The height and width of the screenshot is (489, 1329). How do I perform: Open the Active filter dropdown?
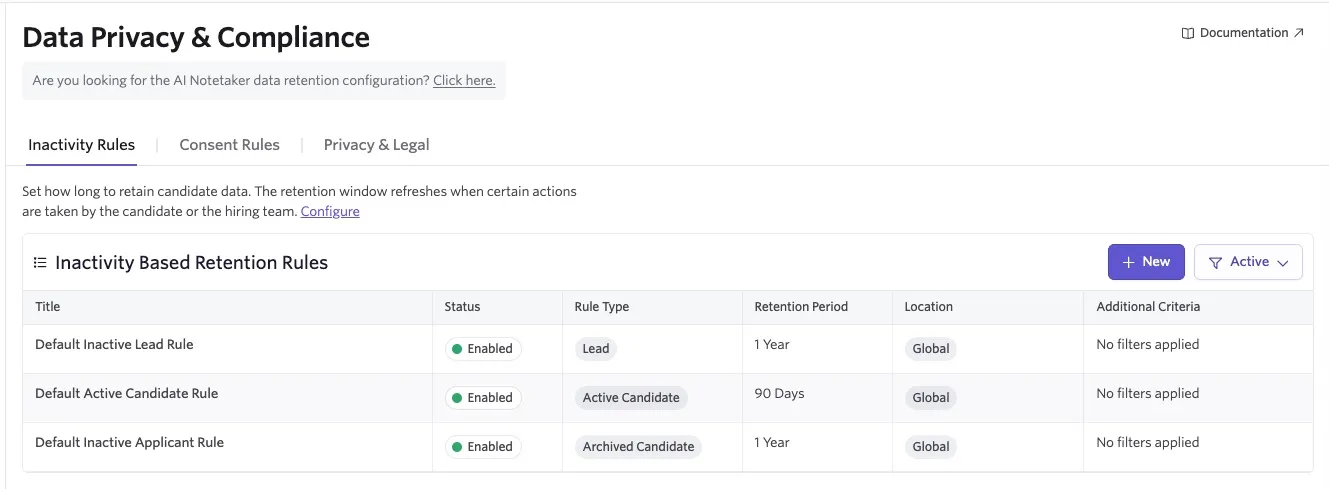1248,262
